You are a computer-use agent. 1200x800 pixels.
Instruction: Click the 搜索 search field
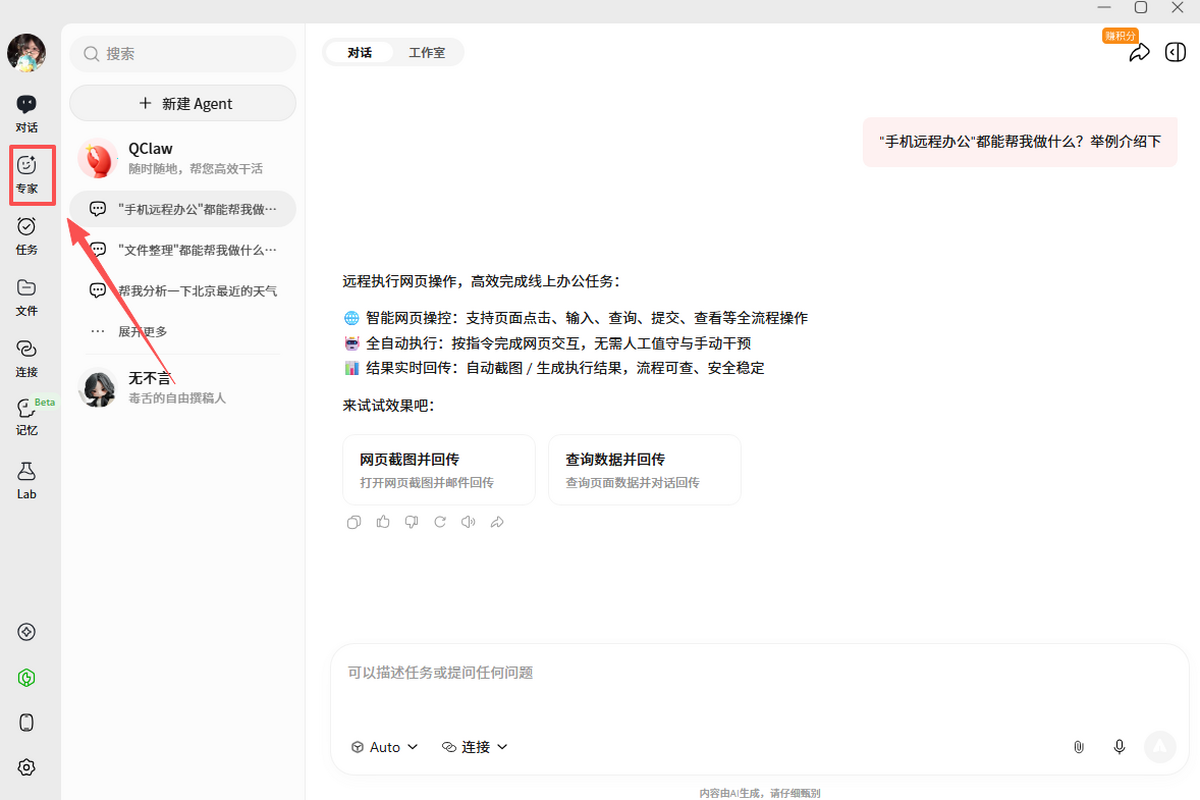(183, 54)
